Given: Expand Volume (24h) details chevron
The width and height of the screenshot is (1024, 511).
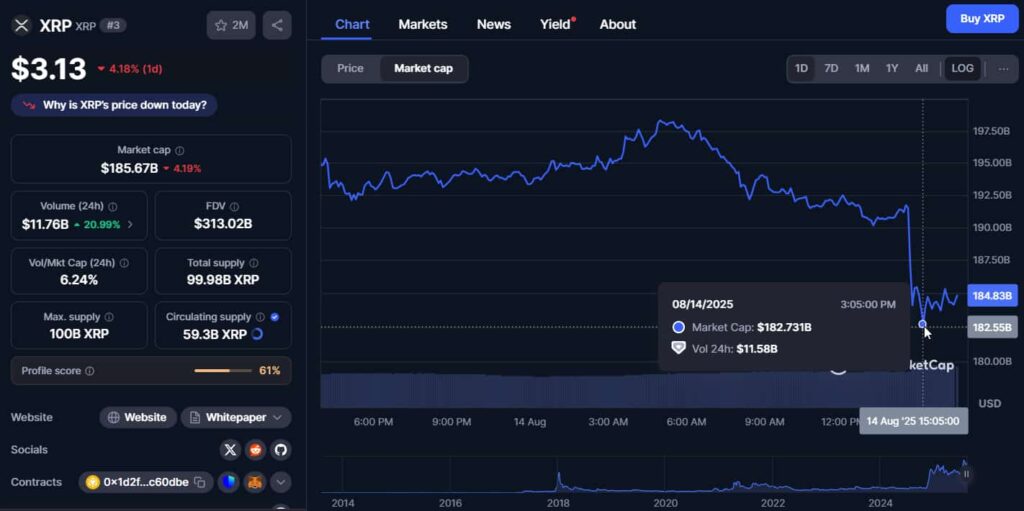Looking at the screenshot, I should coord(130,224).
